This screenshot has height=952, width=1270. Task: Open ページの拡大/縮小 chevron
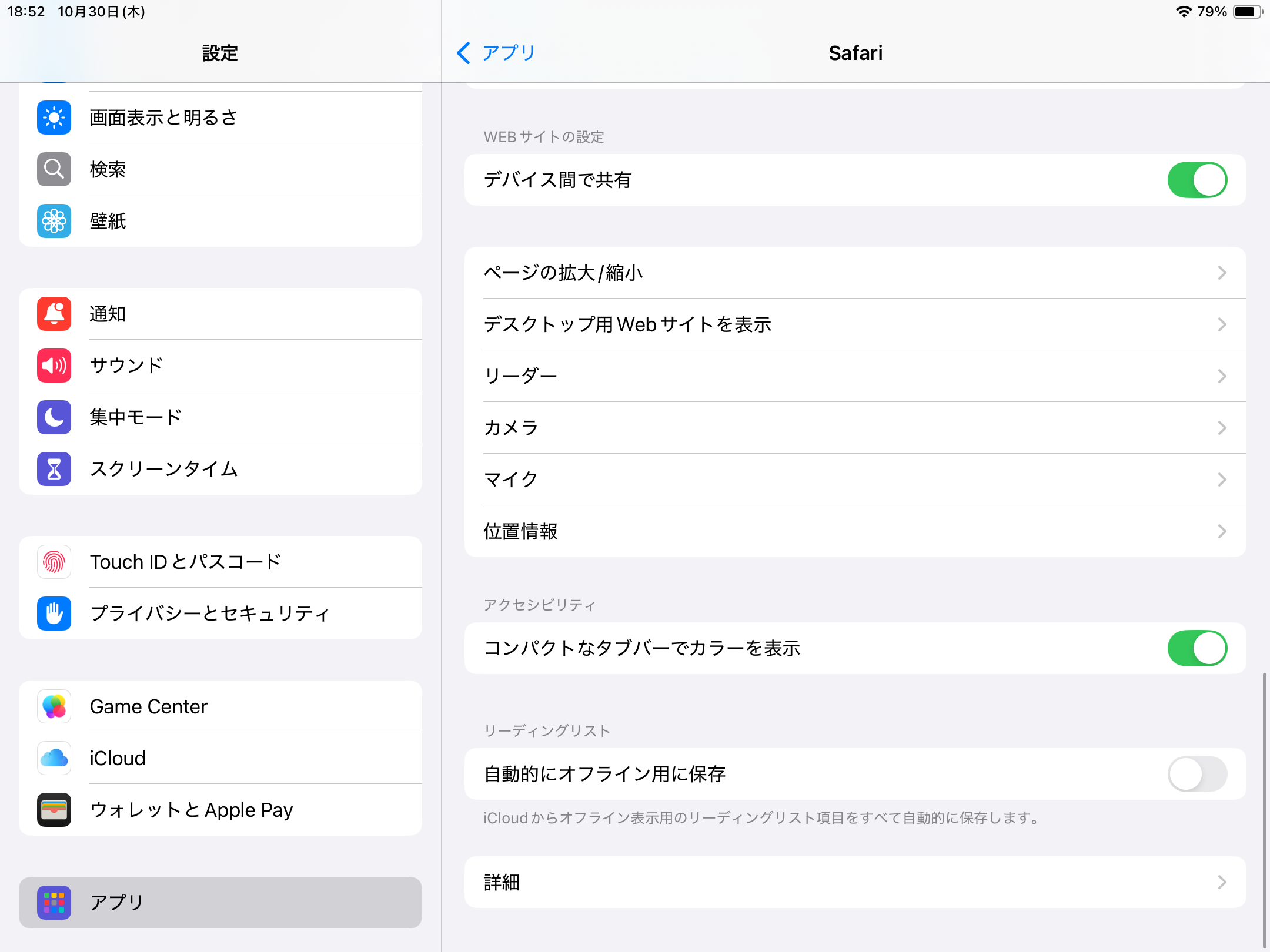coord(1222,273)
